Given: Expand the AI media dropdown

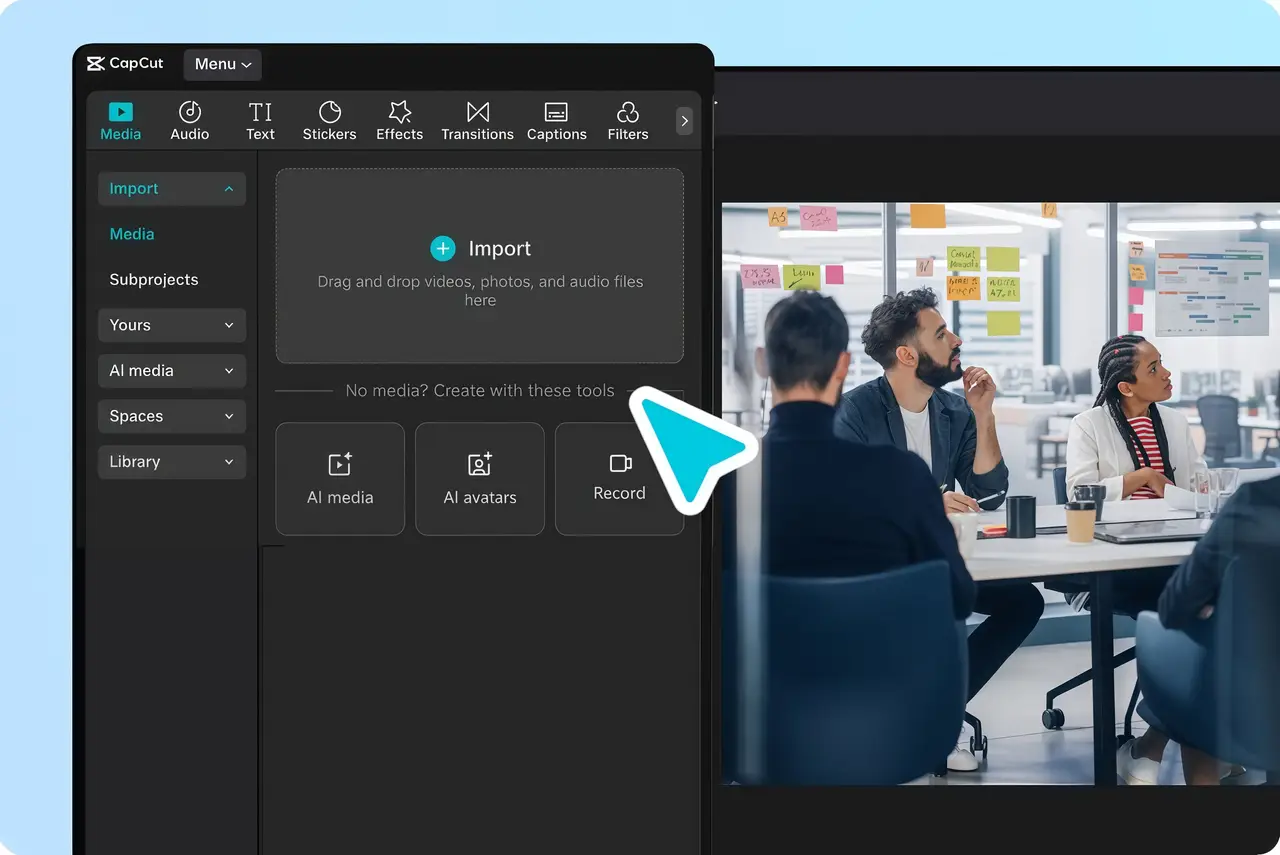Looking at the screenshot, I should tap(171, 371).
